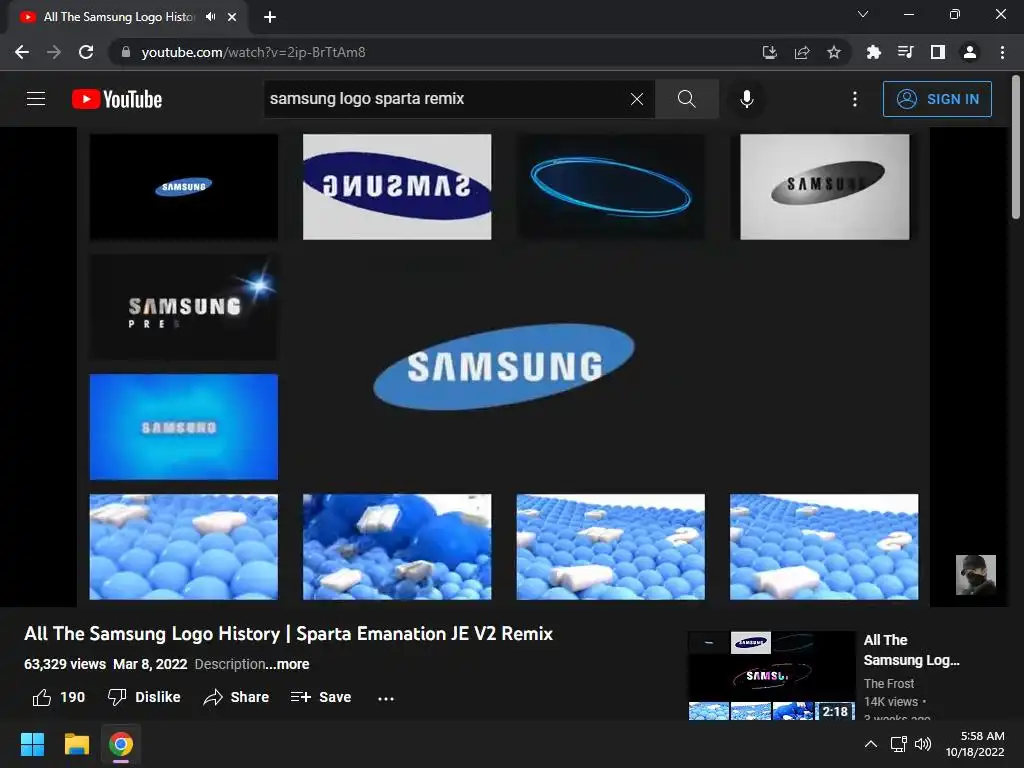Go to the YouTube home logo
The height and width of the screenshot is (768, 1024).
[x=117, y=99]
